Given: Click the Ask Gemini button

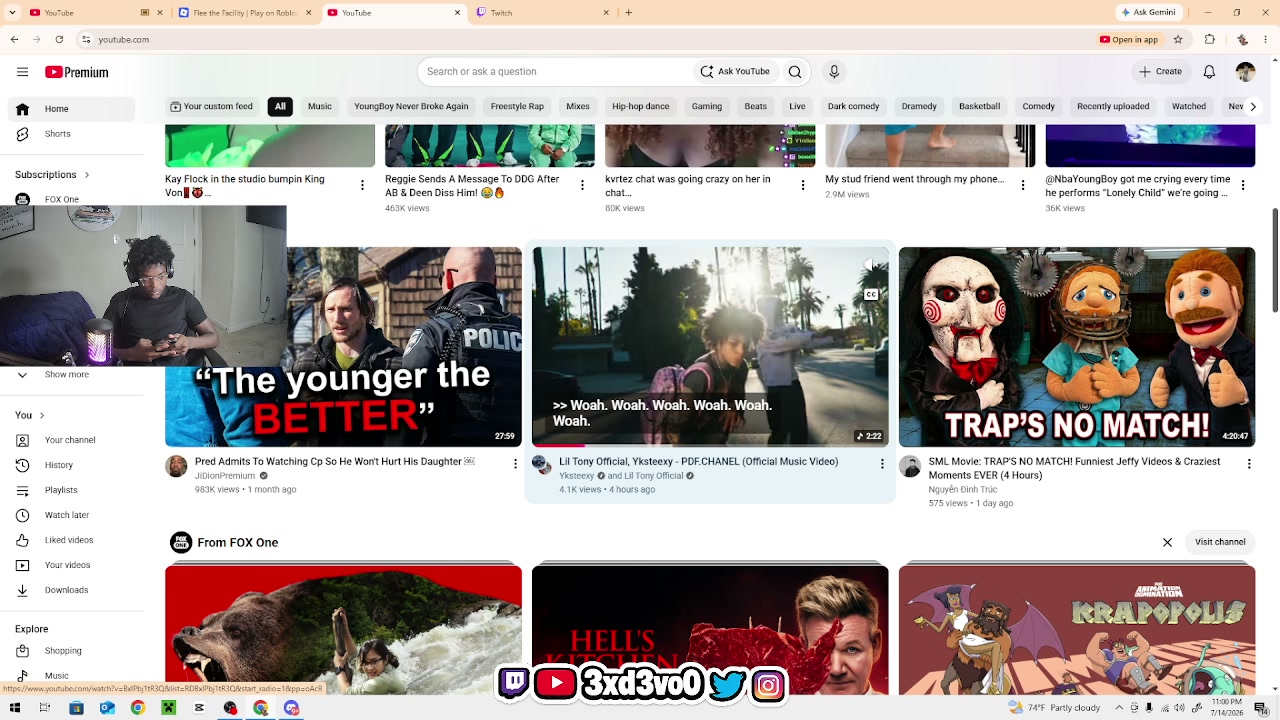Looking at the screenshot, I should point(1149,13).
